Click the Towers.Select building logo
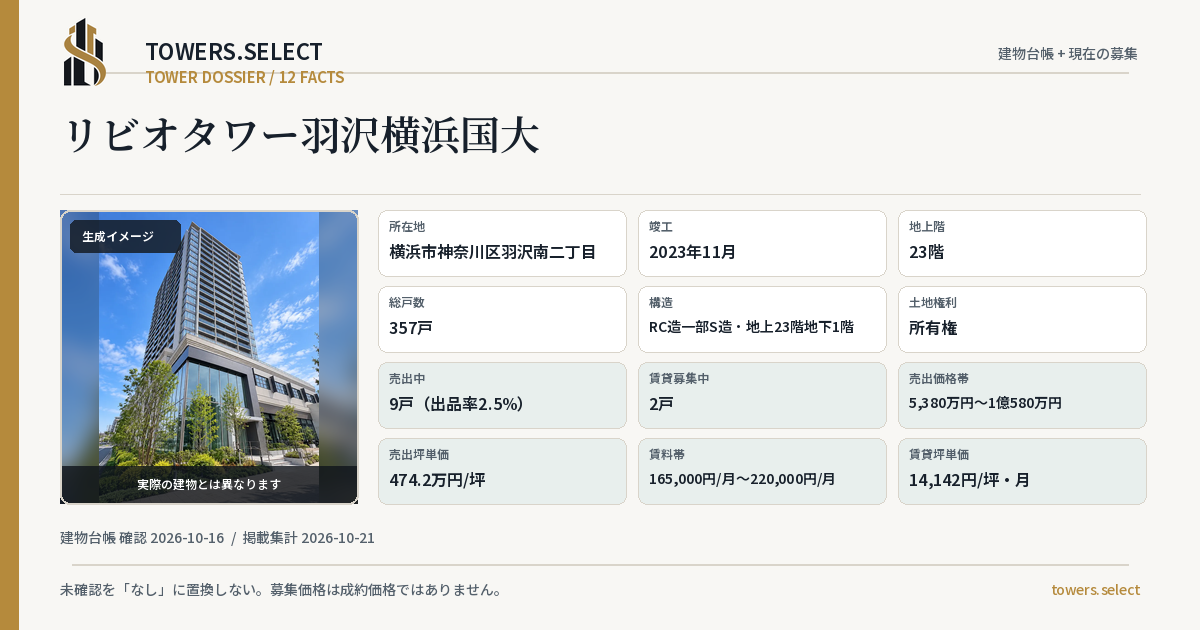 tap(85, 52)
